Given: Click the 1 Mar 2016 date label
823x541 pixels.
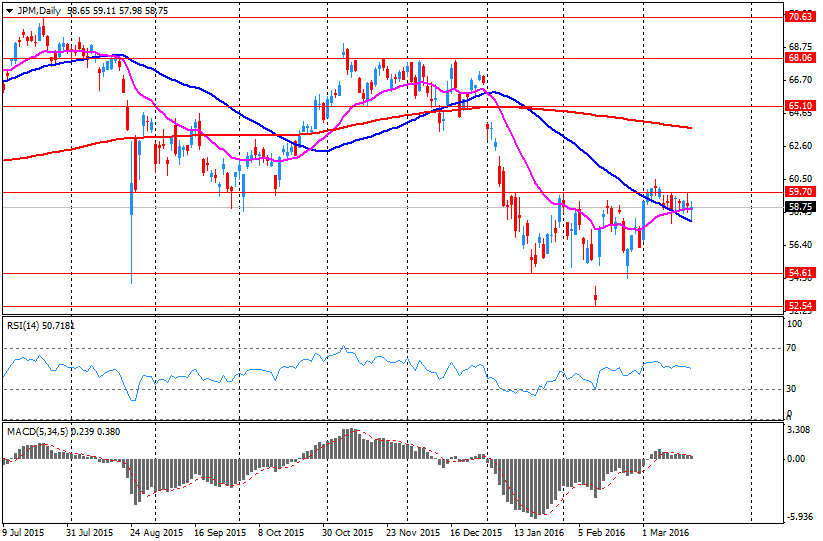Looking at the screenshot, I should coord(664,533).
